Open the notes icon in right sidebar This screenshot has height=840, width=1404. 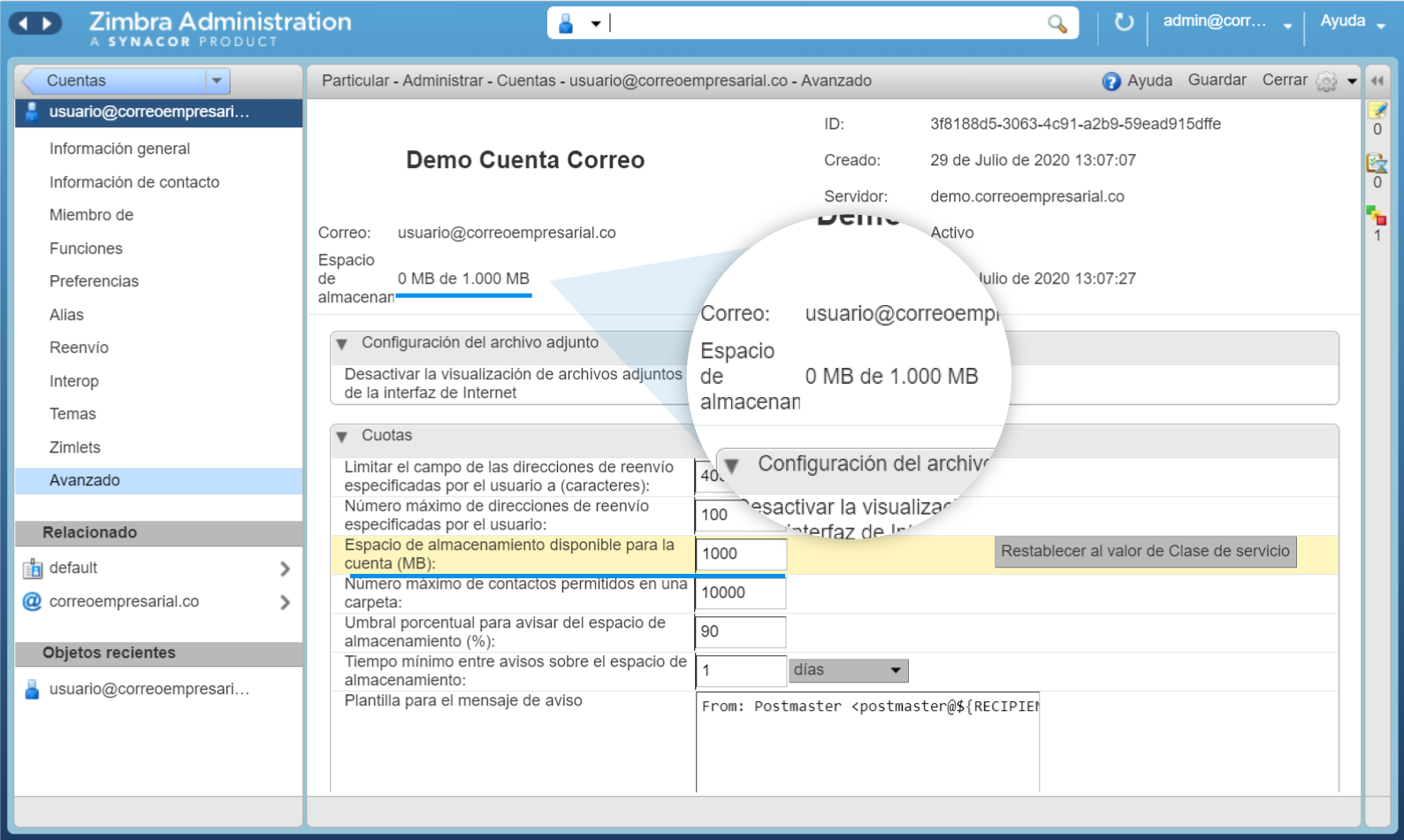(1377, 111)
